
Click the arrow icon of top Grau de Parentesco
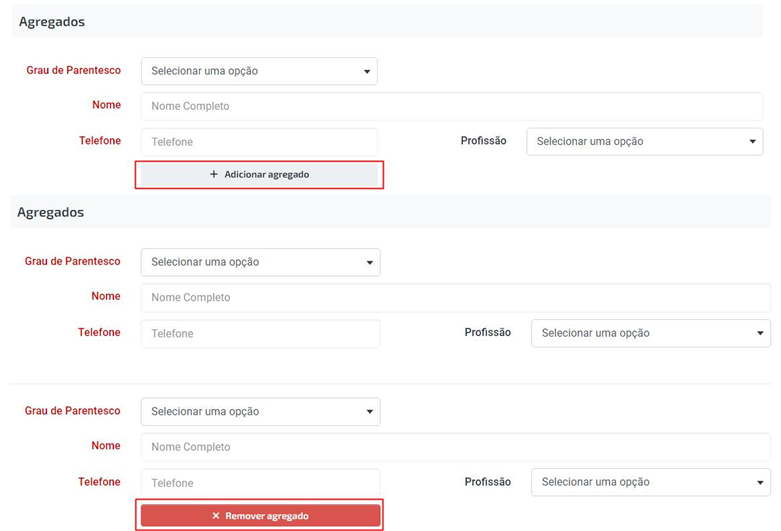pyautogui.click(x=367, y=72)
